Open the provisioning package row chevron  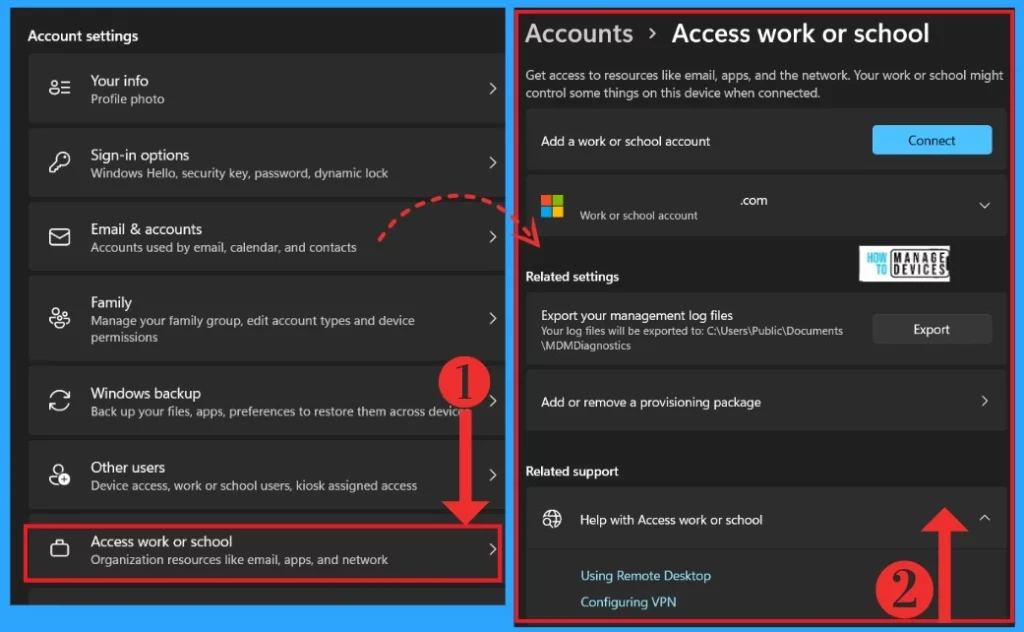tap(984, 401)
